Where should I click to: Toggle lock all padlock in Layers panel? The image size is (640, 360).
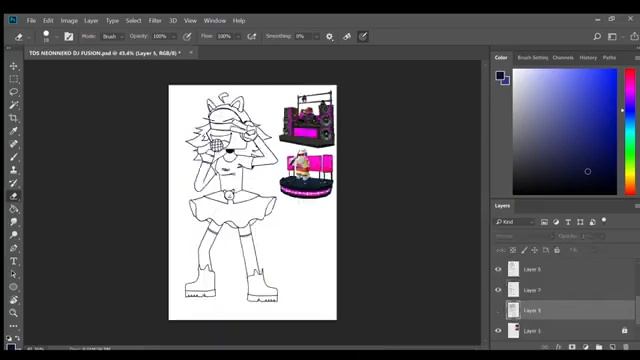pos(557,250)
